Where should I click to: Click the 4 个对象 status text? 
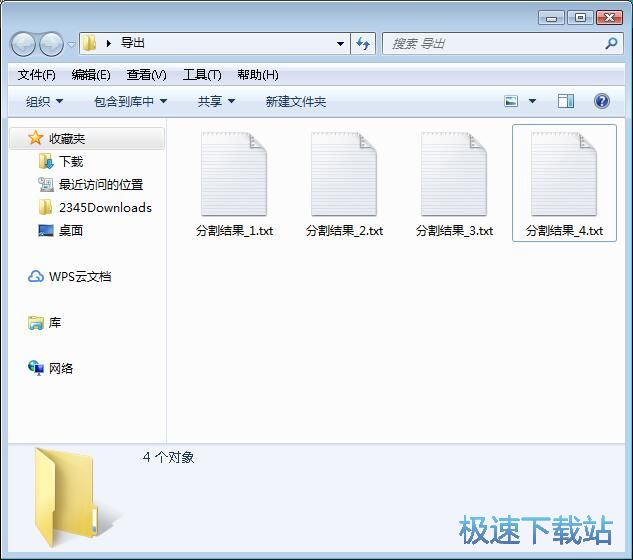coord(168,457)
